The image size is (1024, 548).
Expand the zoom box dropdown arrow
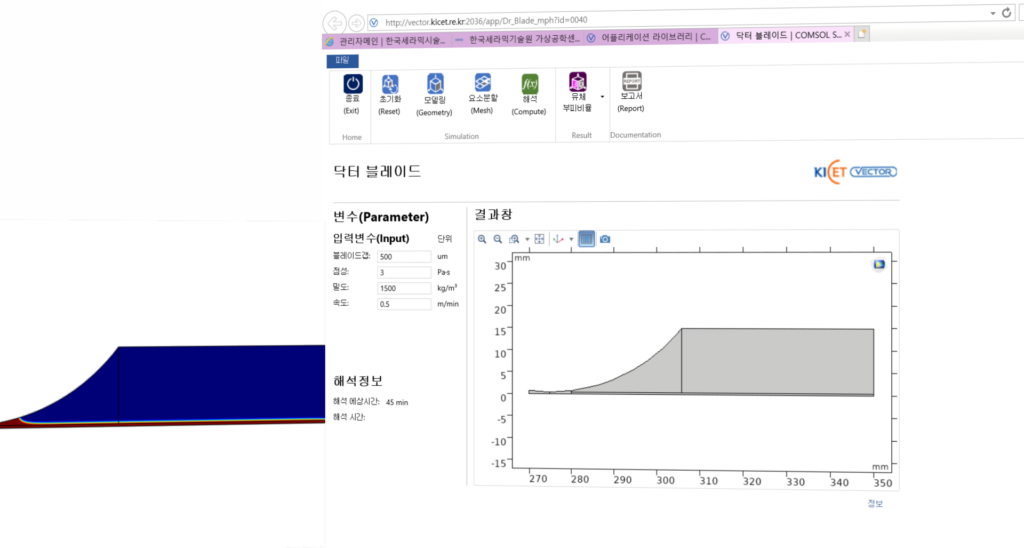coord(527,240)
